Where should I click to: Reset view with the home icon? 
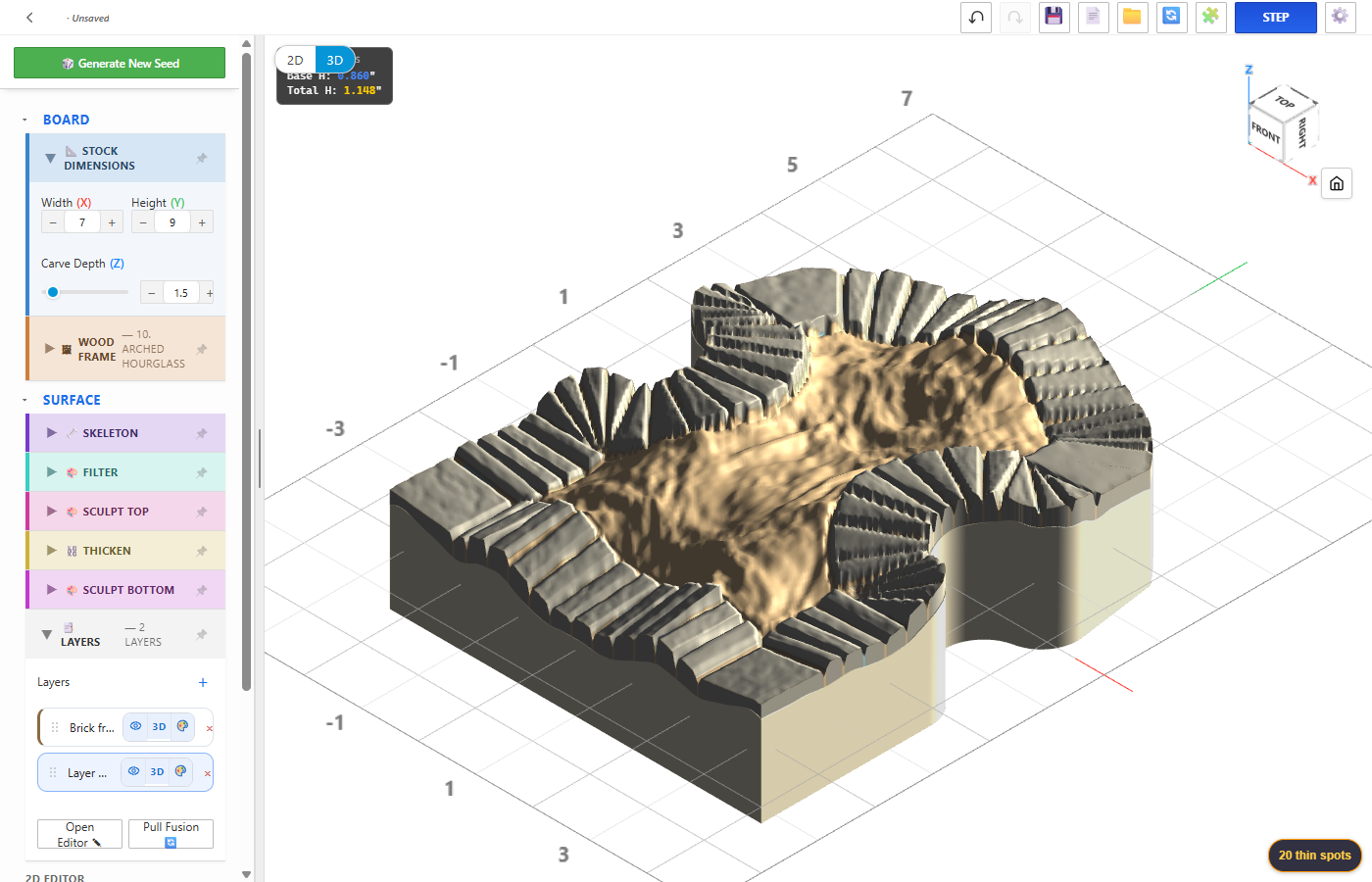click(1337, 183)
